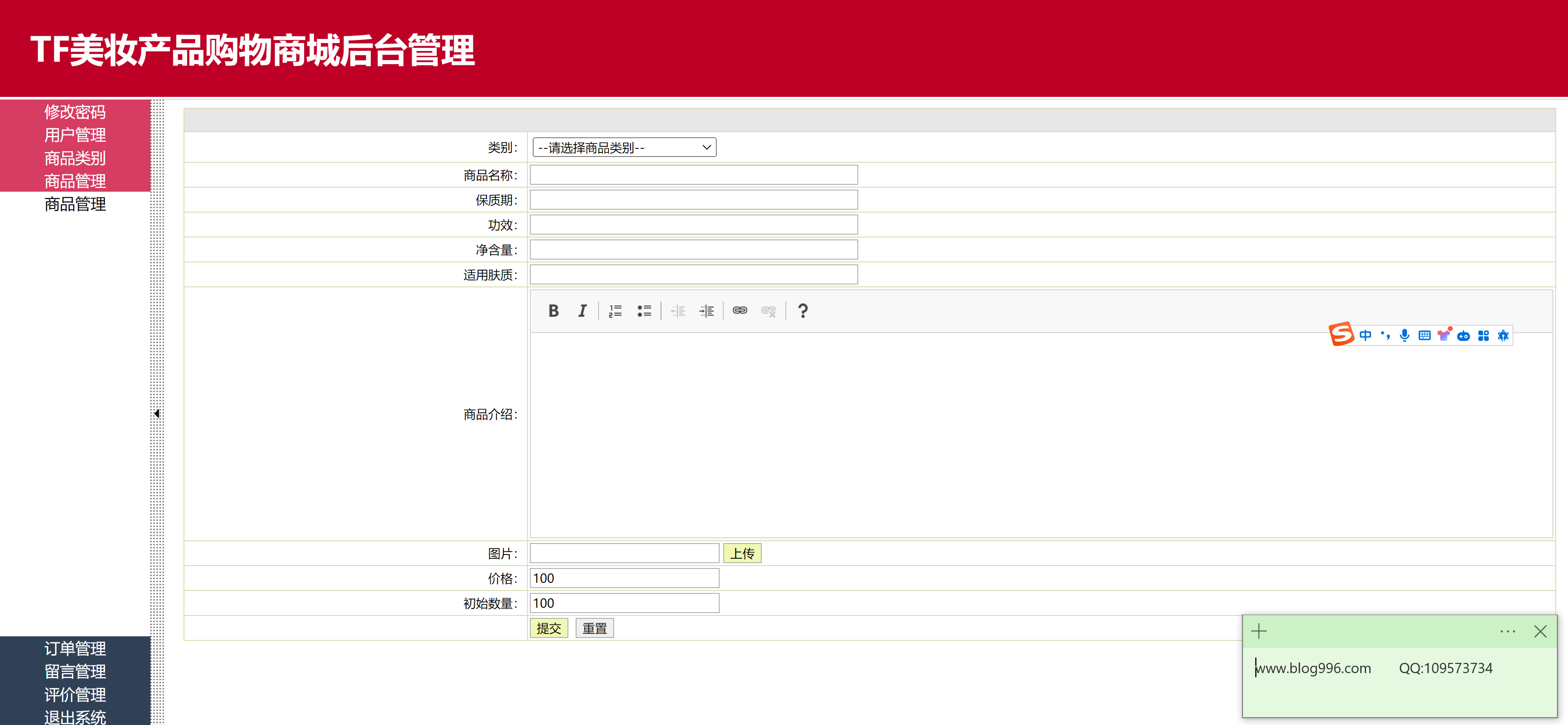The image size is (1568, 725).
Task: Open the 类别 product category dropdown
Action: point(624,147)
